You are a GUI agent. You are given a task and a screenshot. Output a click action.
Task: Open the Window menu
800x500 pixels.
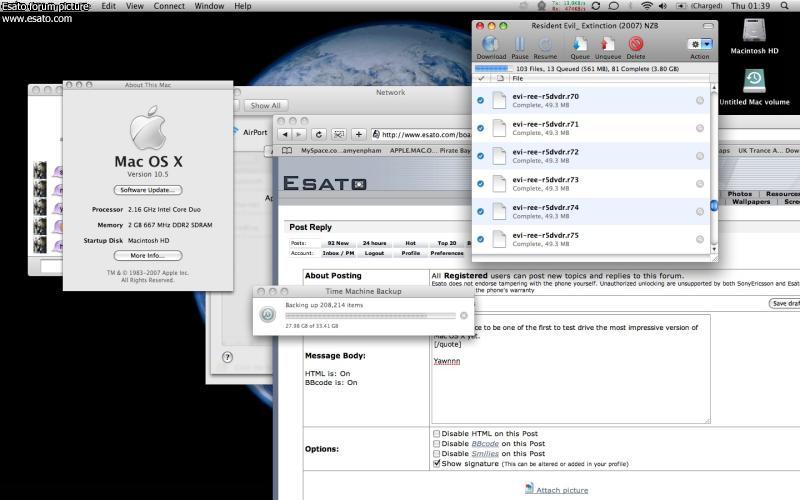209,6
